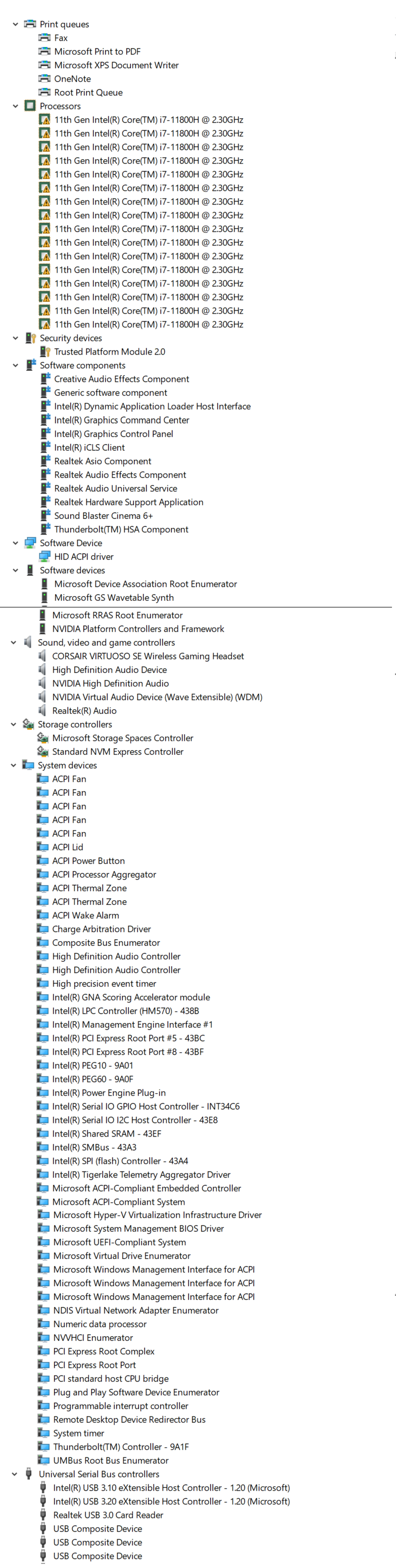Collapse the Software components category
The height and width of the screenshot is (1568, 396).
(x=15, y=365)
